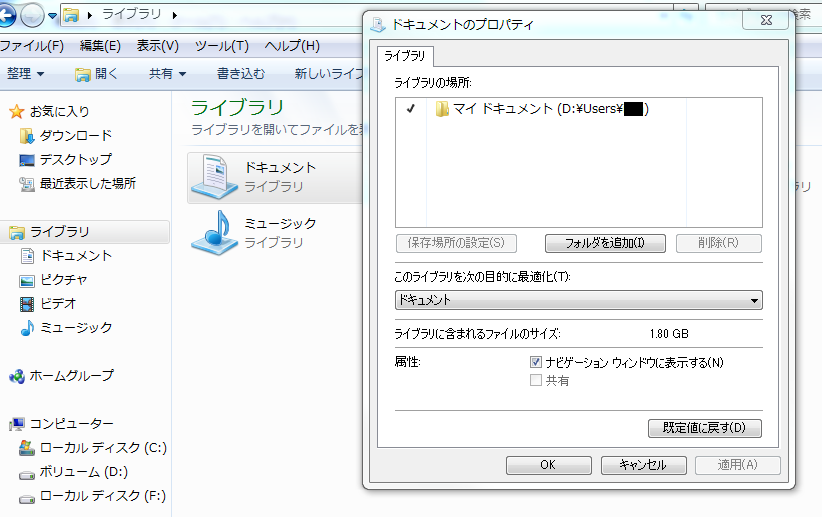
Task: Click the 最近表示した場所 icon
Action: 27,184
